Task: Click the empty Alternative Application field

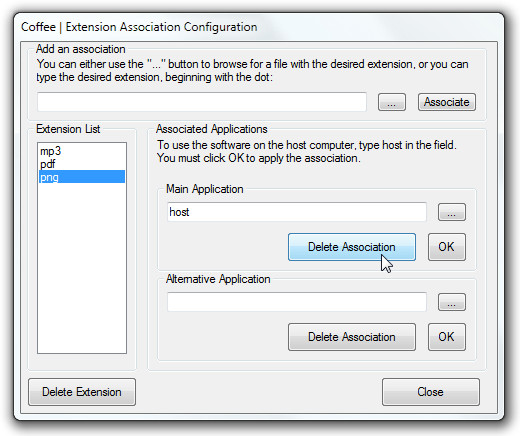Action: coord(297,302)
